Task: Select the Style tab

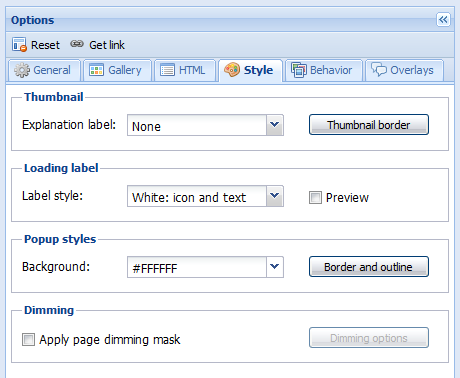Action: [251, 70]
